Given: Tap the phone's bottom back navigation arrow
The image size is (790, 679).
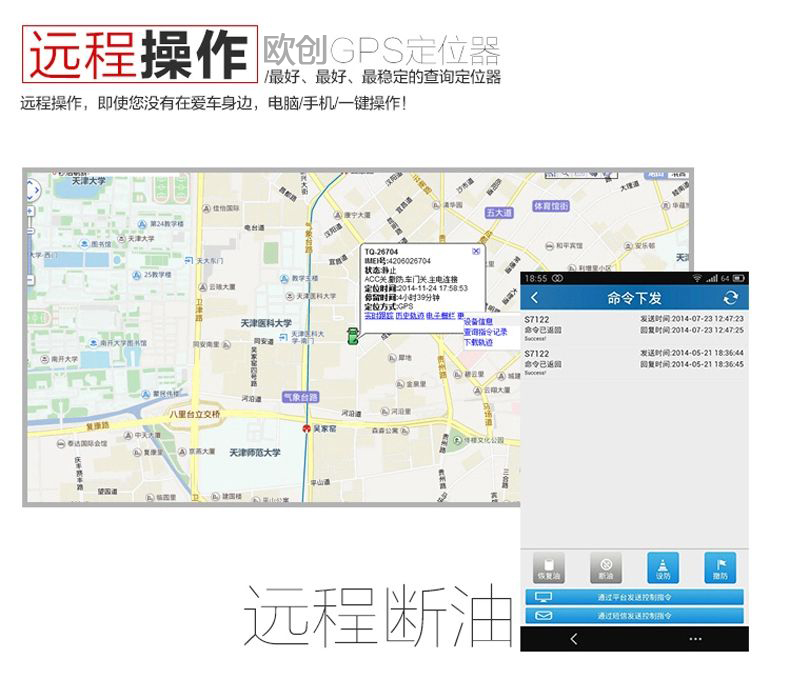Looking at the screenshot, I should [574, 639].
